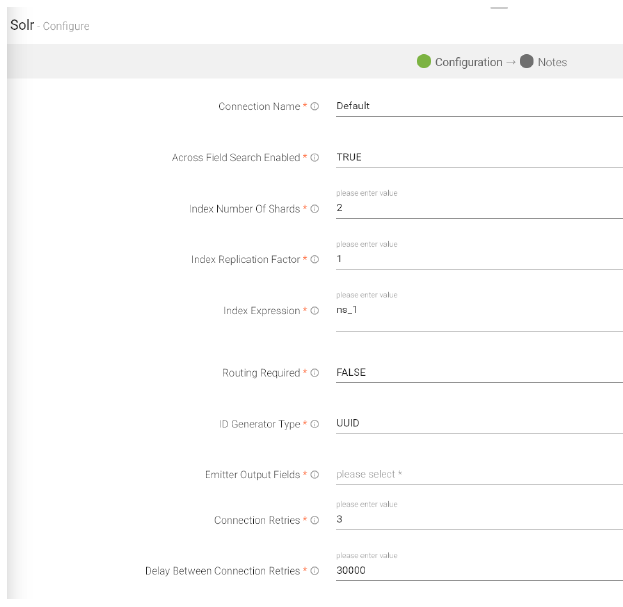The height and width of the screenshot is (607, 623).
Task: Click info icon next to Across Field Search Enabled
Action: (x=315, y=158)
